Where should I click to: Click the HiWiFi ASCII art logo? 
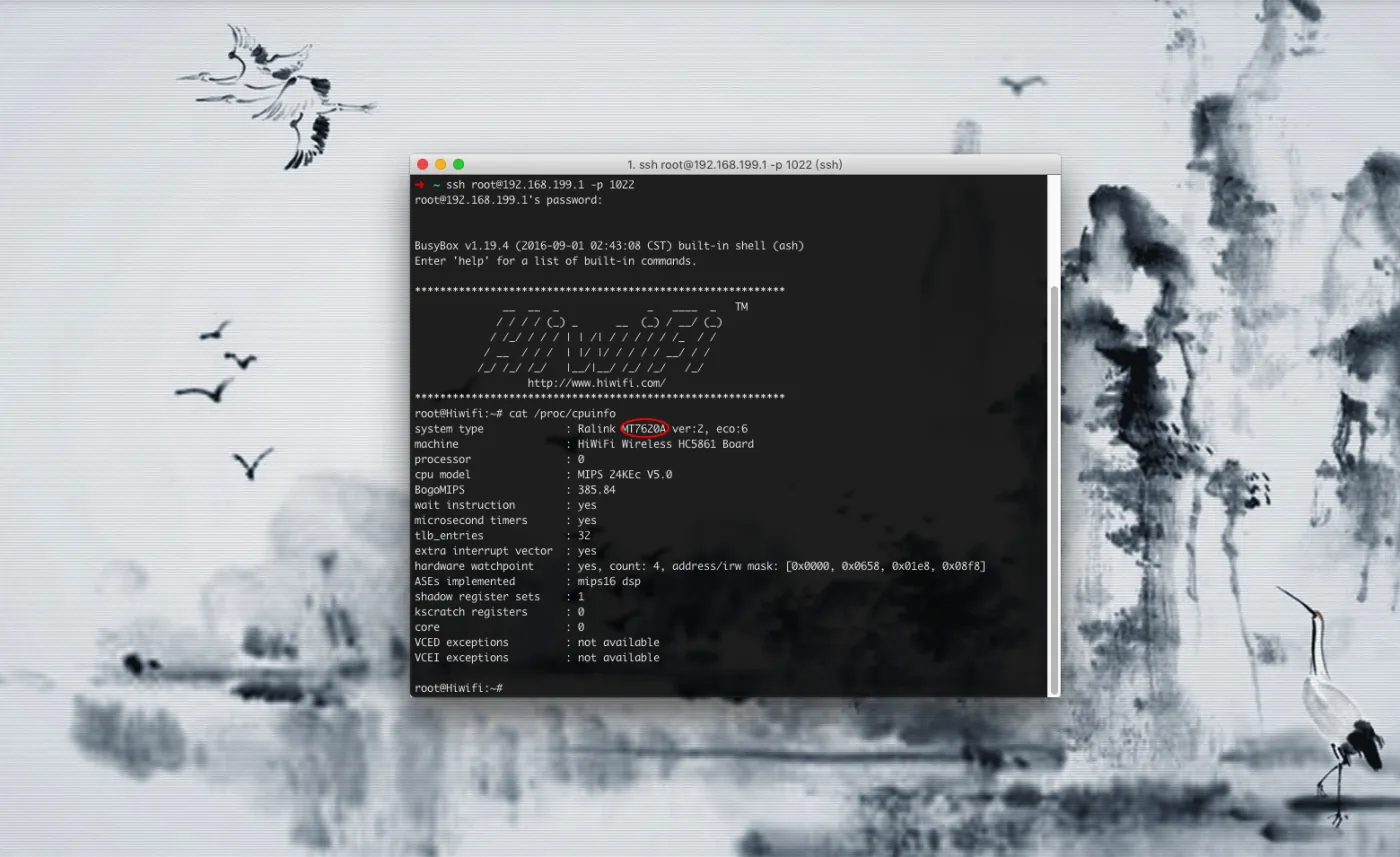coord(600,337)
